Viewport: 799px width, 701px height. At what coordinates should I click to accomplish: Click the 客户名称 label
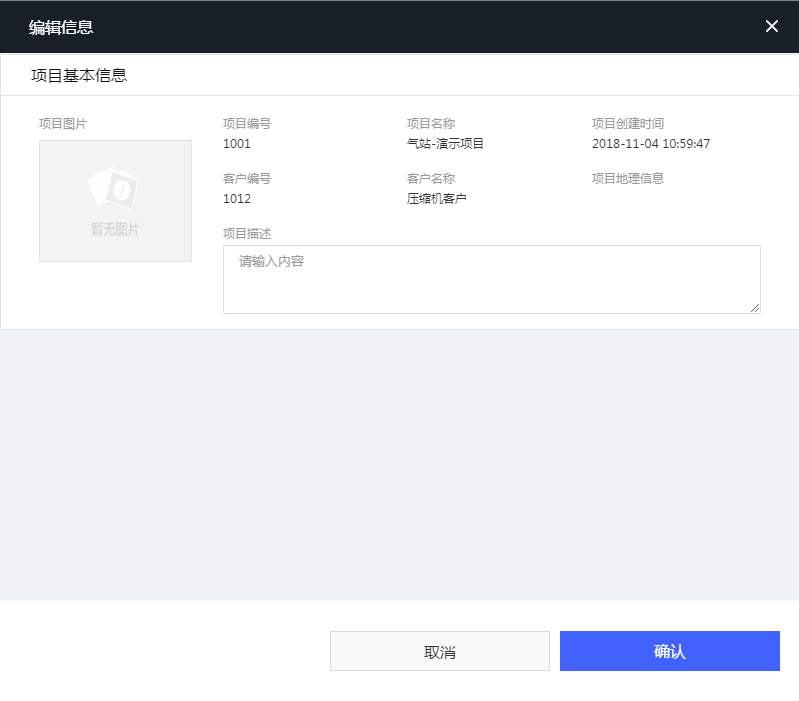[x=430, y=178]
